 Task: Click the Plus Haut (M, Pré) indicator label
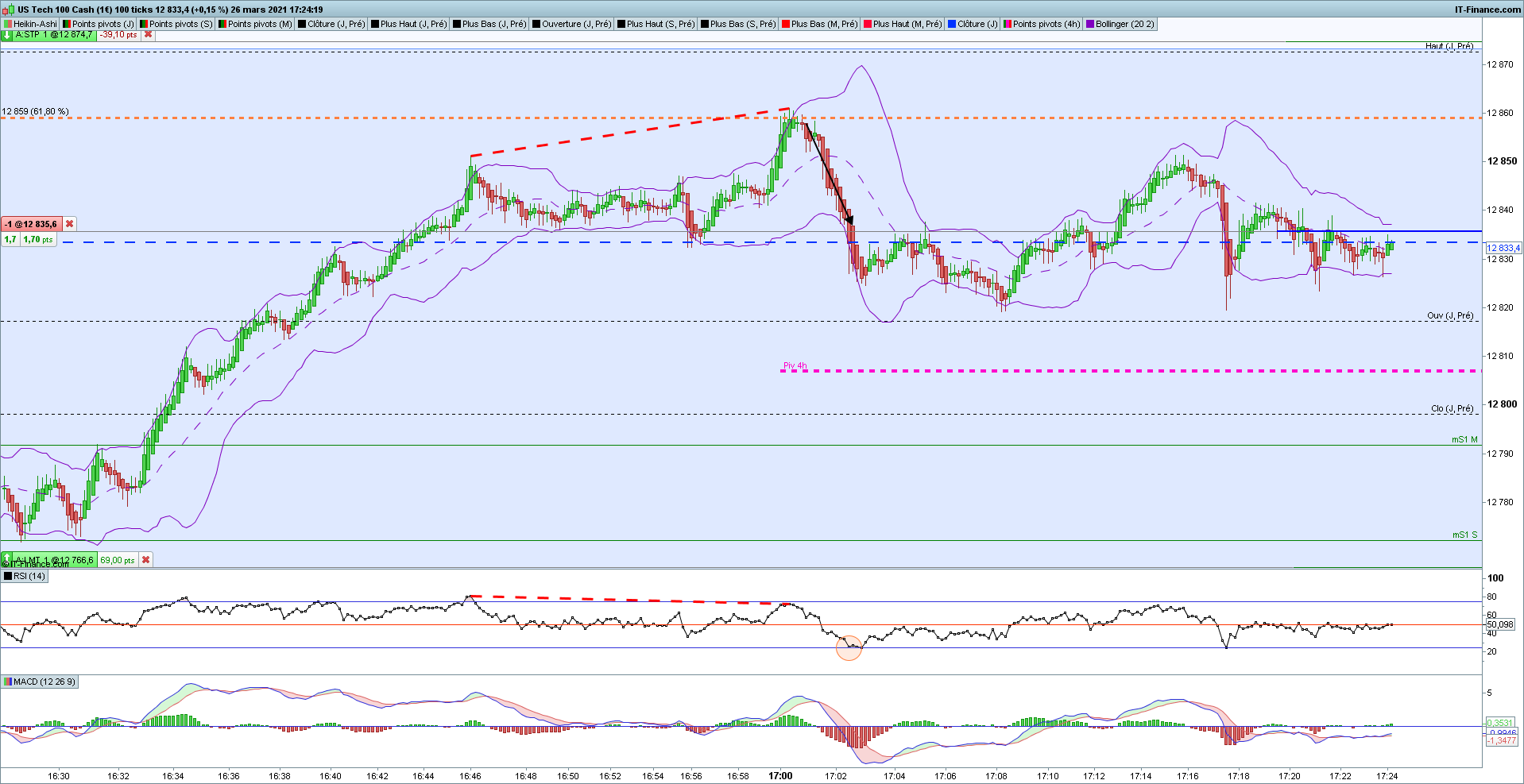tap(903, 24)
